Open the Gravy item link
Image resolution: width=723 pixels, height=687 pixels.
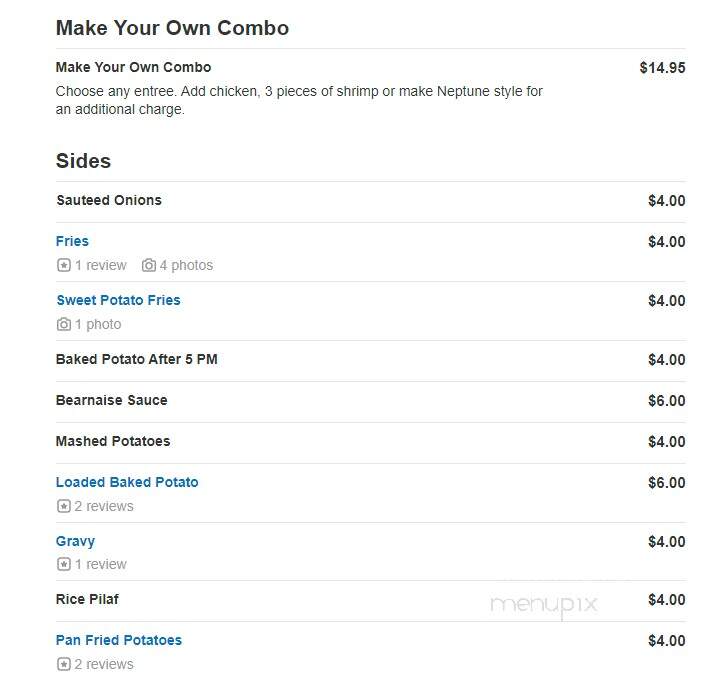(75, 541)
